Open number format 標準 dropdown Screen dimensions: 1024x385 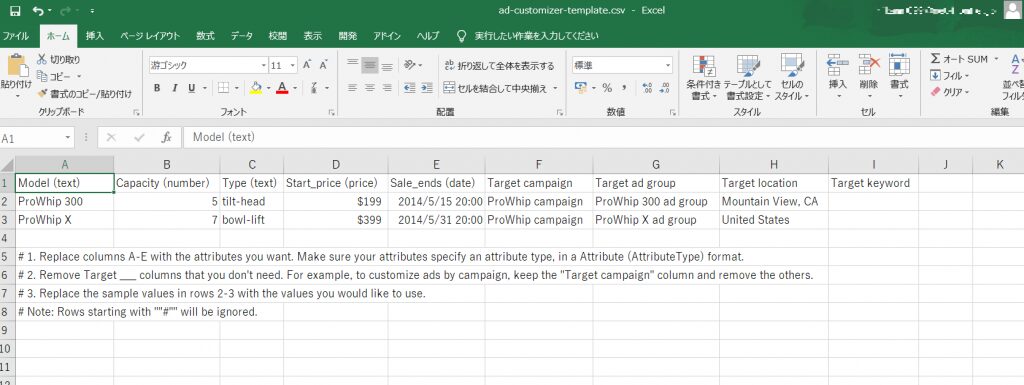click(x=668, y=65)
